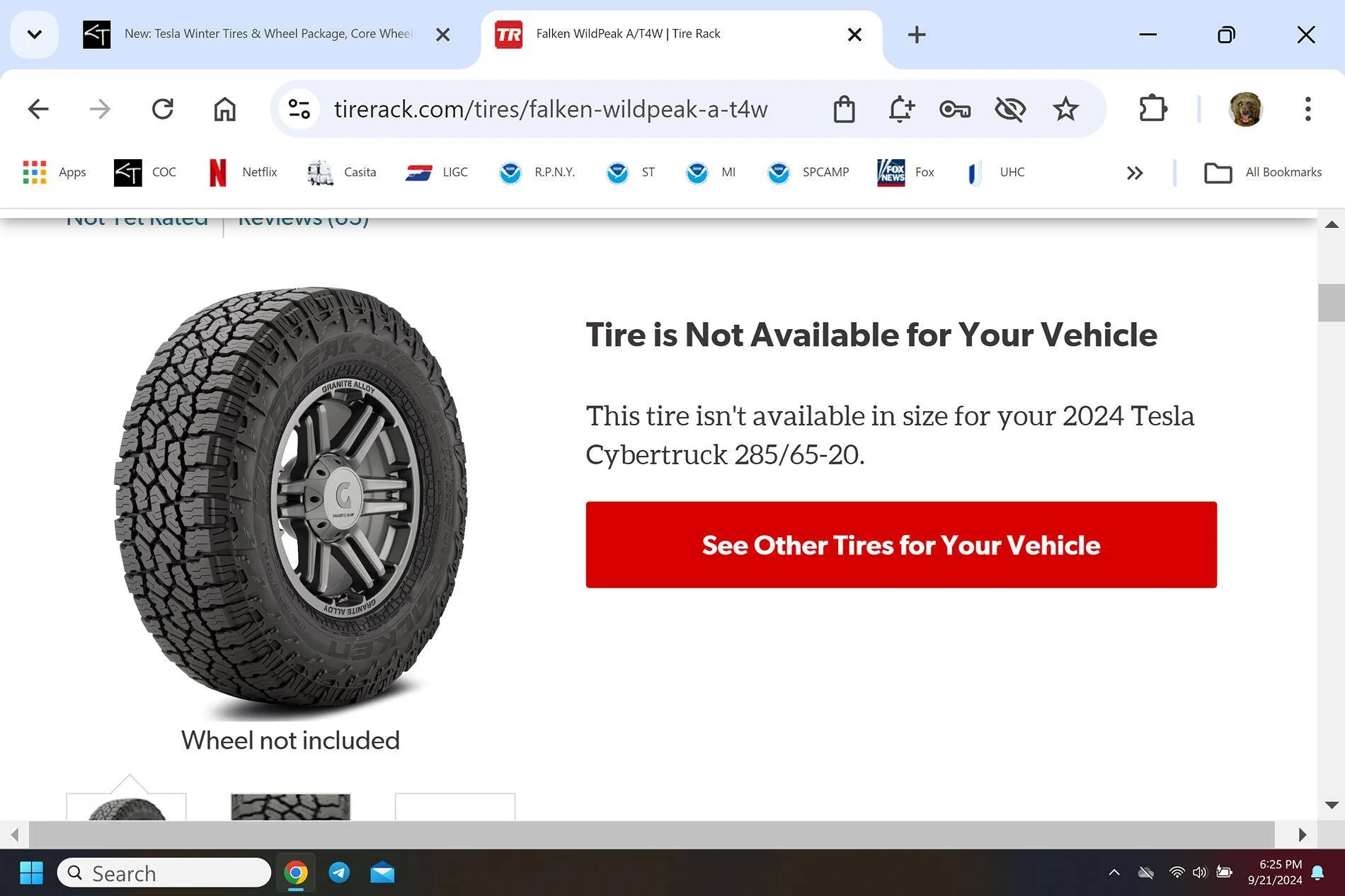Image resolution: width=1345 pixels, height=896 pixels.
Task: Open the Chrome three-dot menu
Action: [1307, 109]
